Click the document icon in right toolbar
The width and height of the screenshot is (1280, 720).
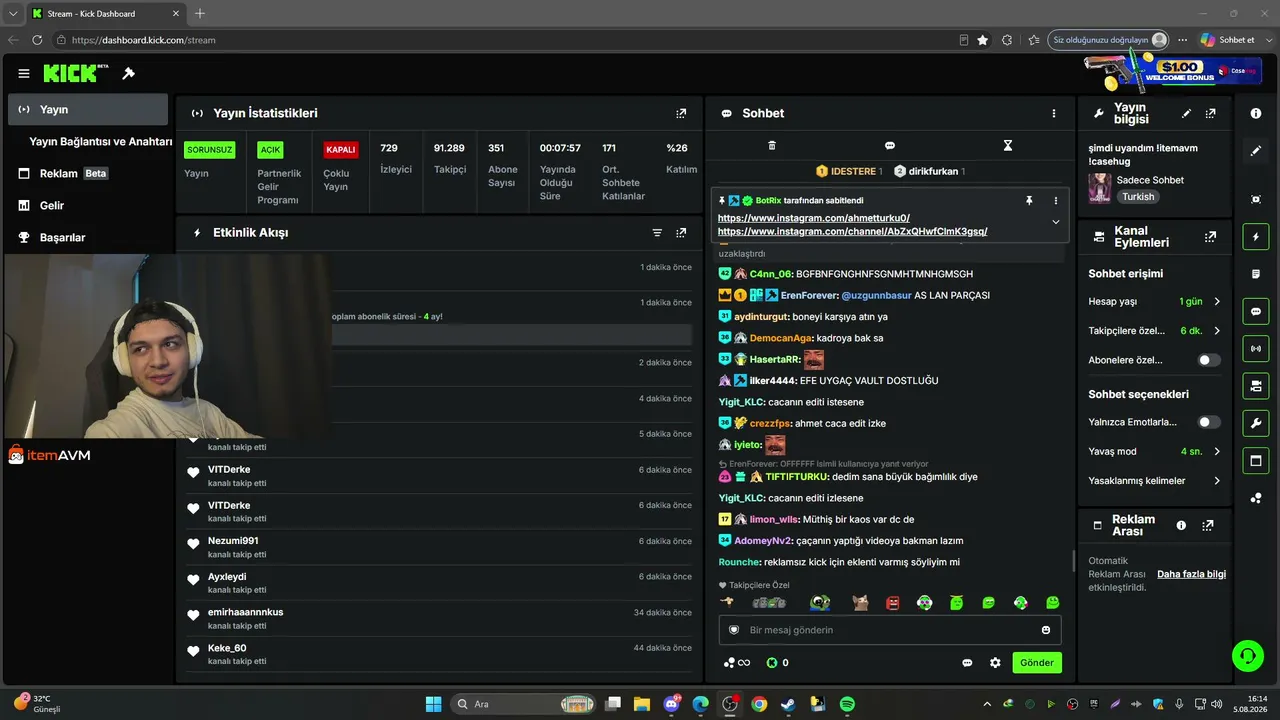(1256, 274)
